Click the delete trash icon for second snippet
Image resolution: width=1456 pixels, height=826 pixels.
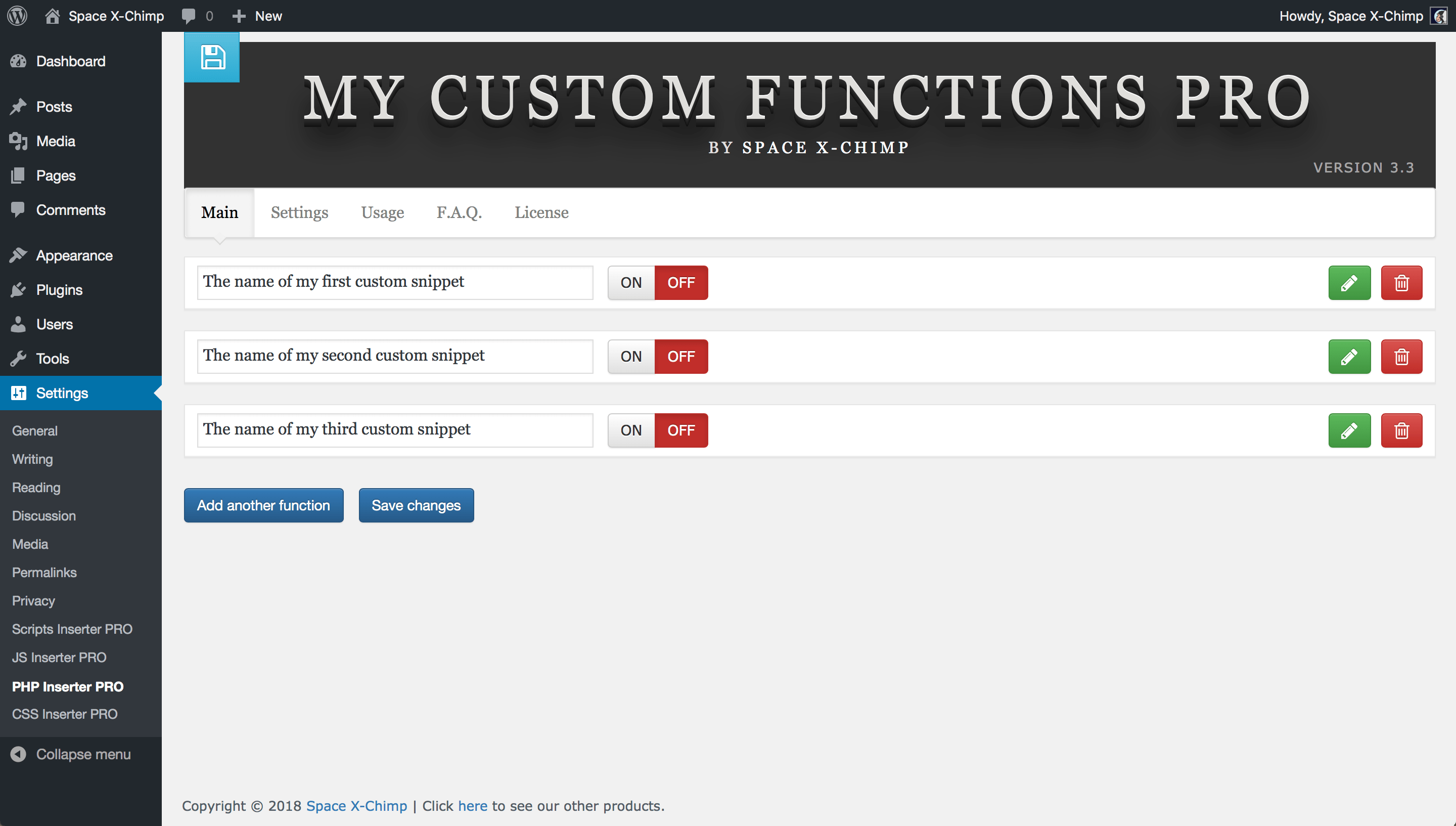[x=1402, y=356]
